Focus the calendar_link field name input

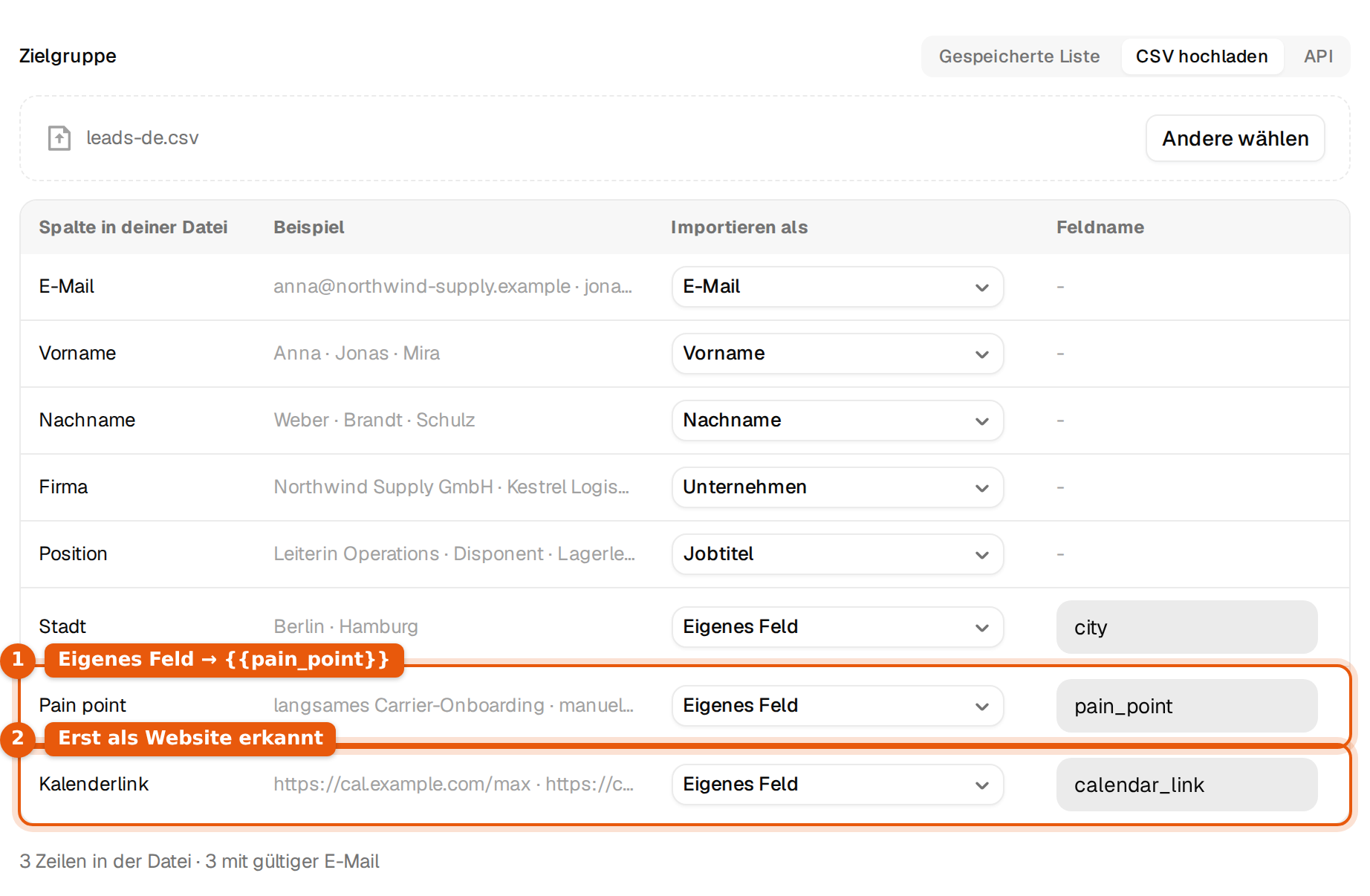[1186, 785]
